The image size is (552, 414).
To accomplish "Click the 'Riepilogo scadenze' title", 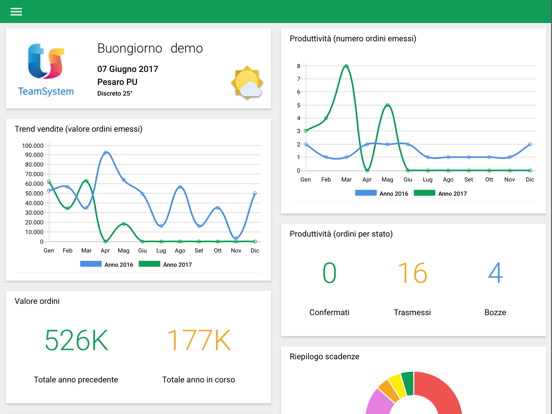I will (x=324, y=357).
